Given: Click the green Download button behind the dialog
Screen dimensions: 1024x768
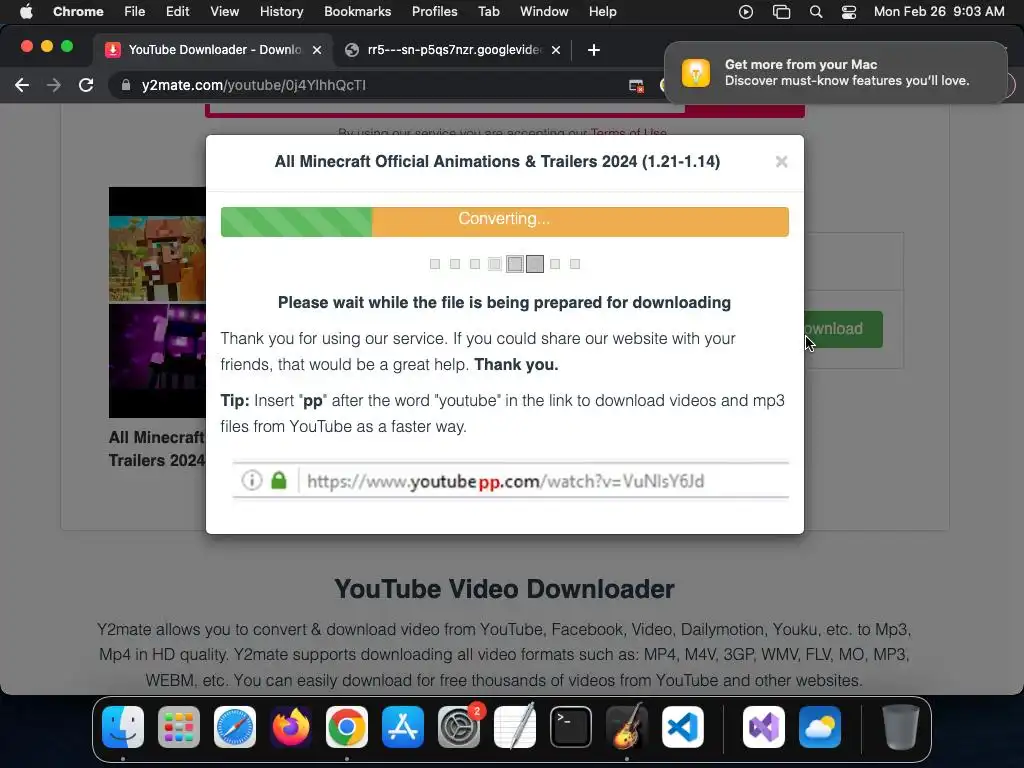Looking at the screenshot, I should tap(844, 329).
